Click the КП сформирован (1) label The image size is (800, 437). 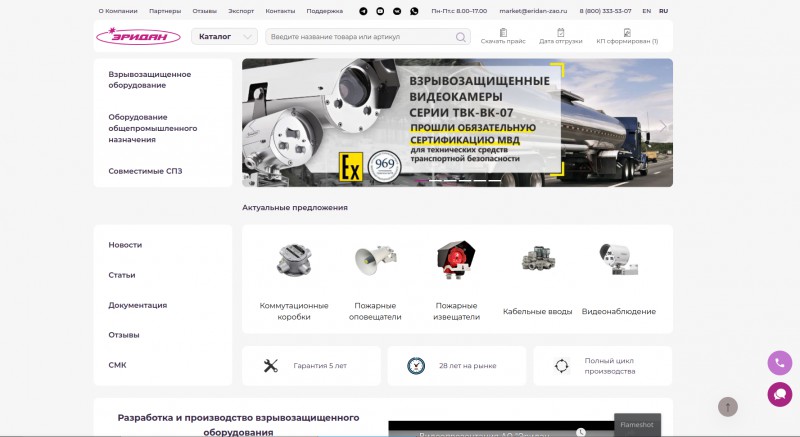627,41
